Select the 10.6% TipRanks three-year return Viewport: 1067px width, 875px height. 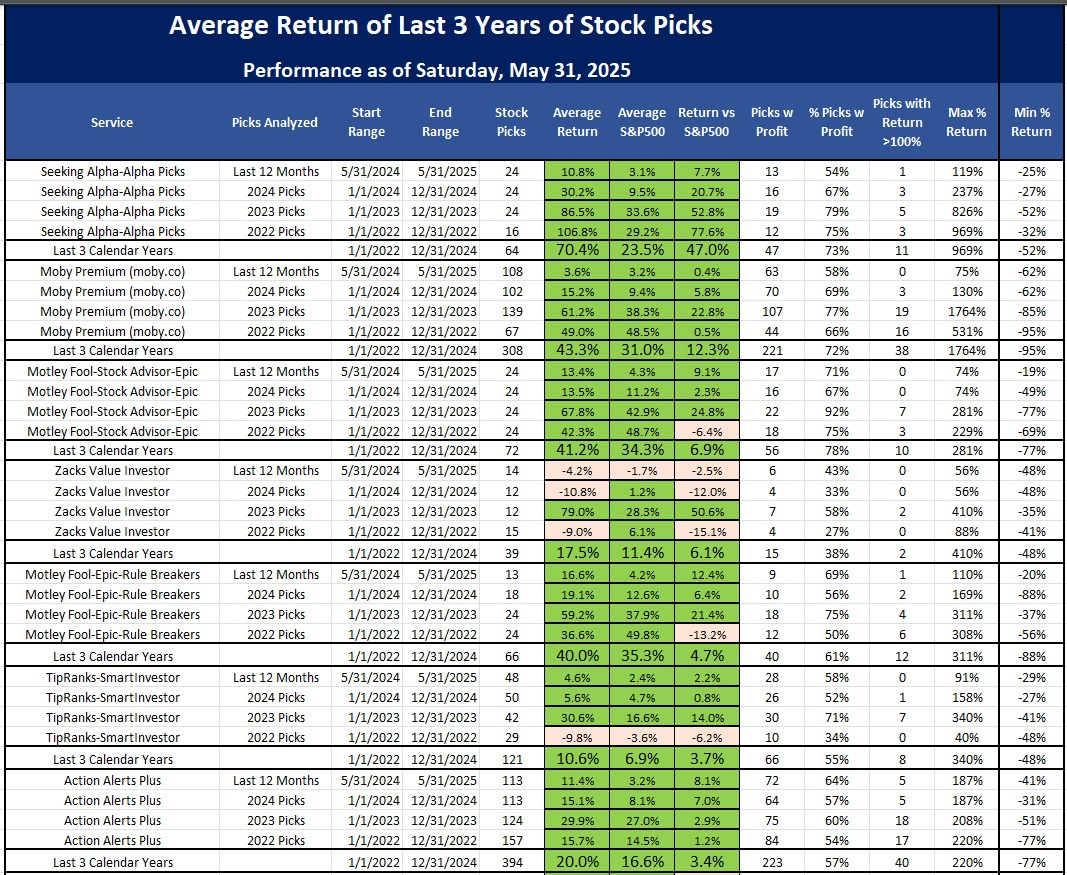point(576,759)
